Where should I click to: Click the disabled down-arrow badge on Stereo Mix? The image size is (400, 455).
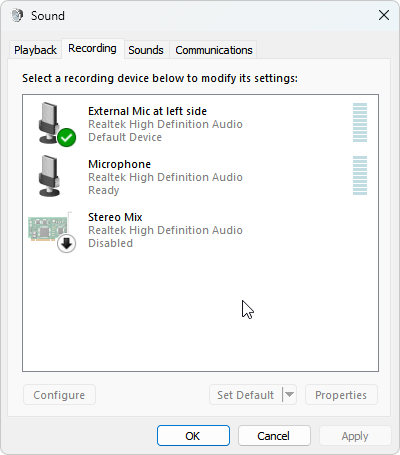coord(67,244)
